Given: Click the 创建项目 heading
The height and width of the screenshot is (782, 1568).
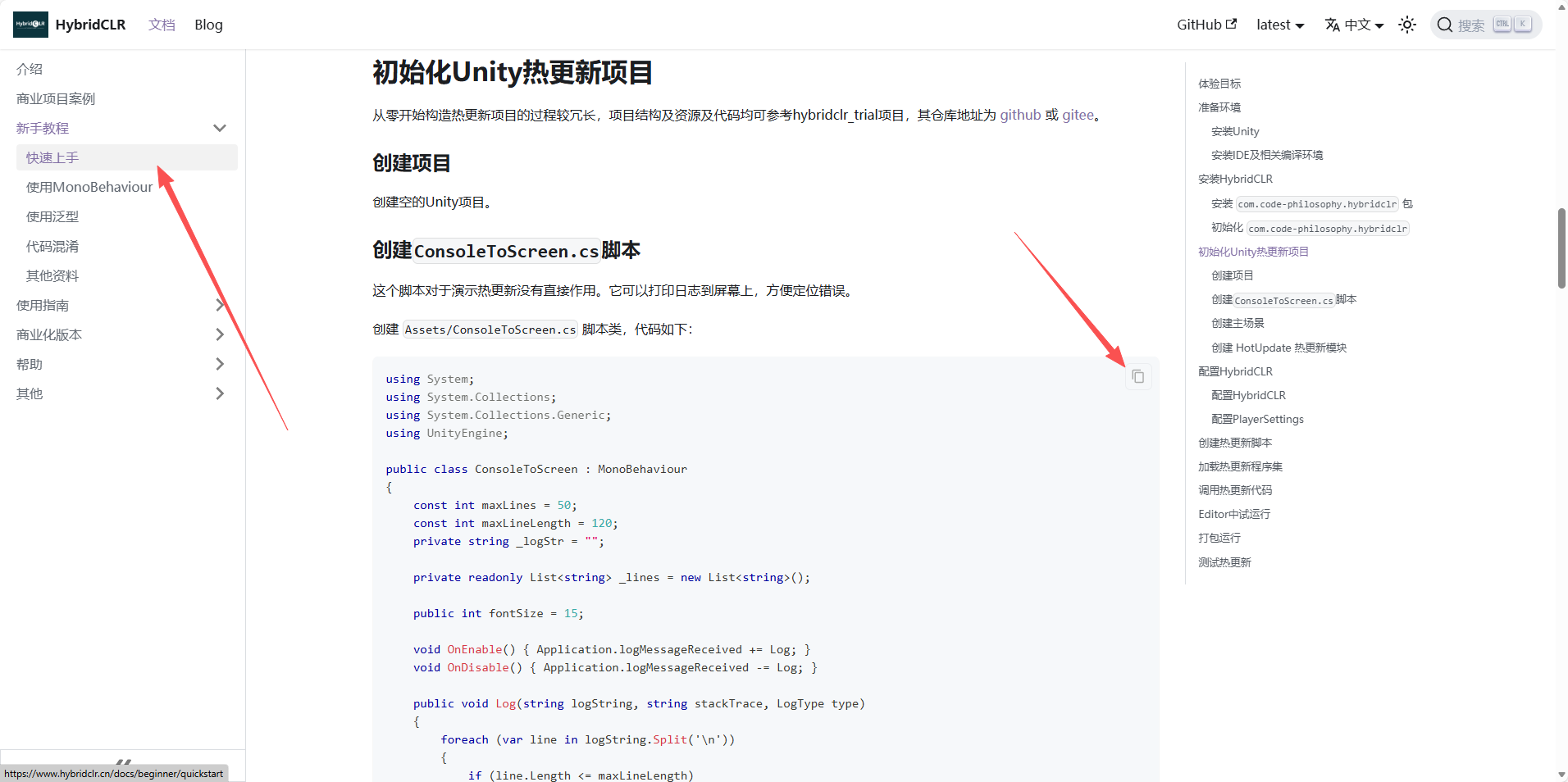Looking at the screenshot, I should coord(412,163).
